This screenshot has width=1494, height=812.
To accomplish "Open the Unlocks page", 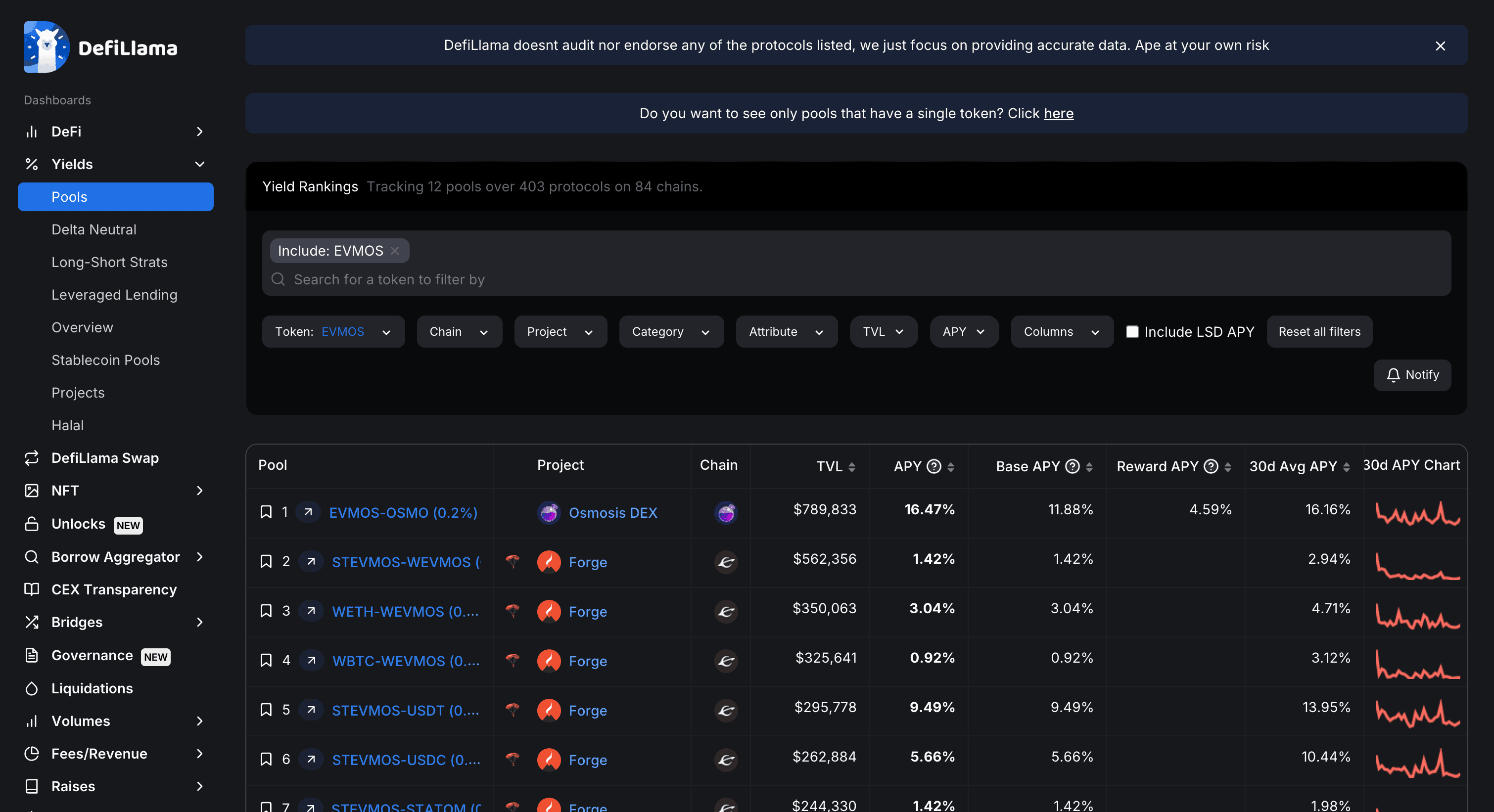I will pyautogui.click(x=78, y=524).
